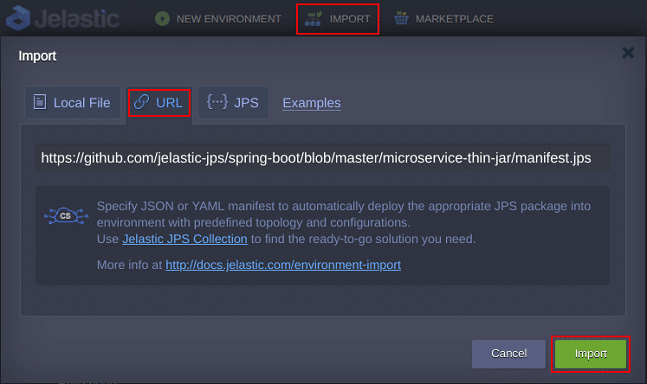647x384 pixels.
Task: Open docs.jelastic.com environment-import link
Action: [283, 265]
